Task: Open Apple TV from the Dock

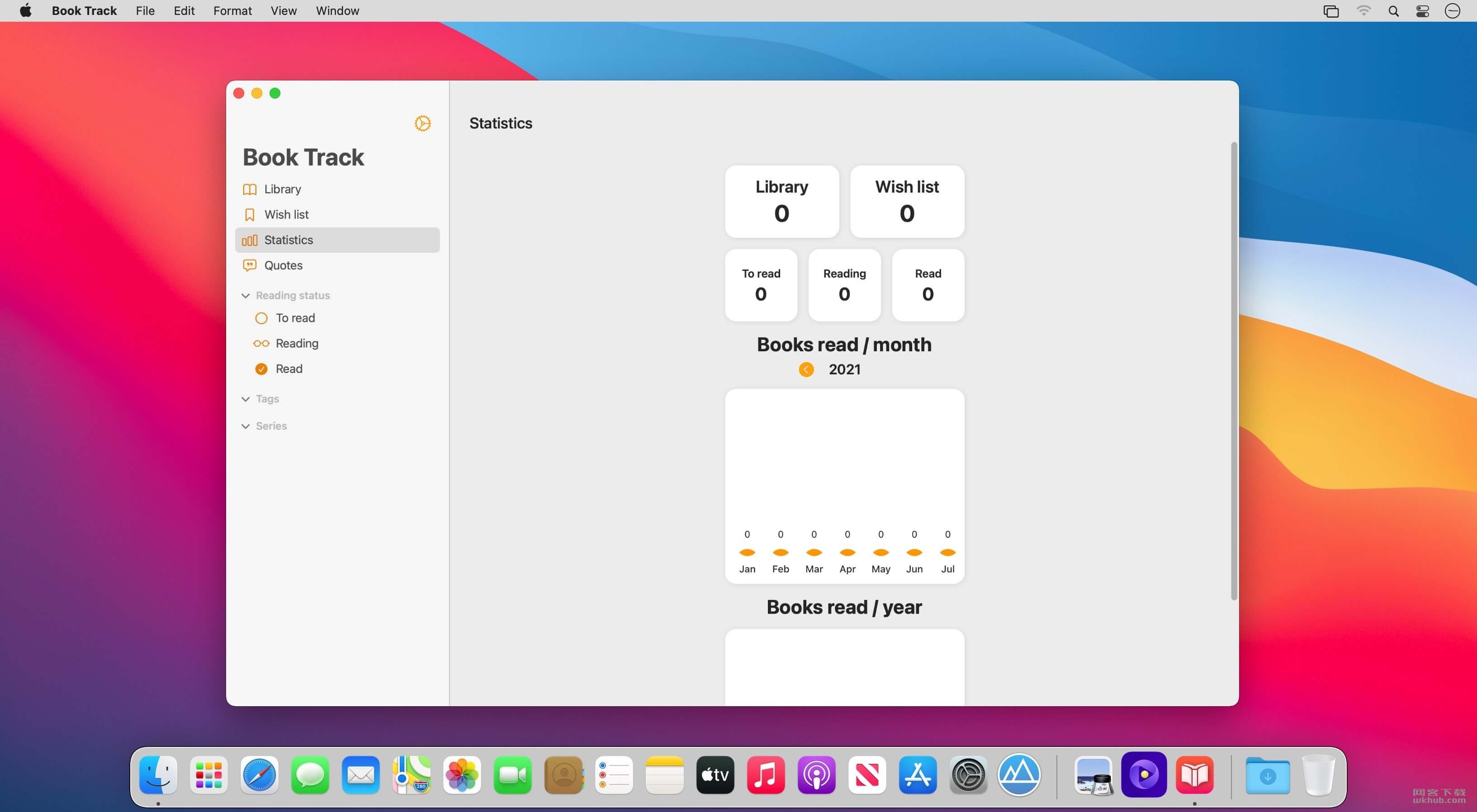Action: 715,775
